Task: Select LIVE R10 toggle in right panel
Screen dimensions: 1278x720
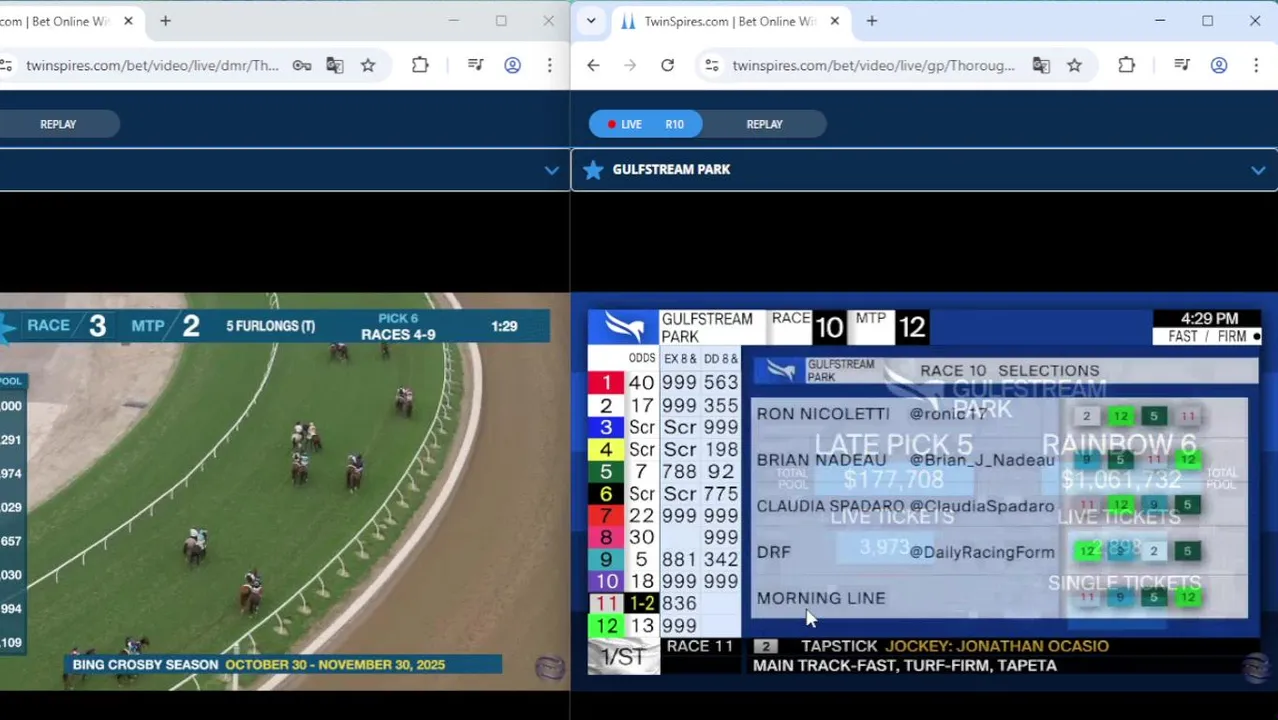Action: (646, 124)
